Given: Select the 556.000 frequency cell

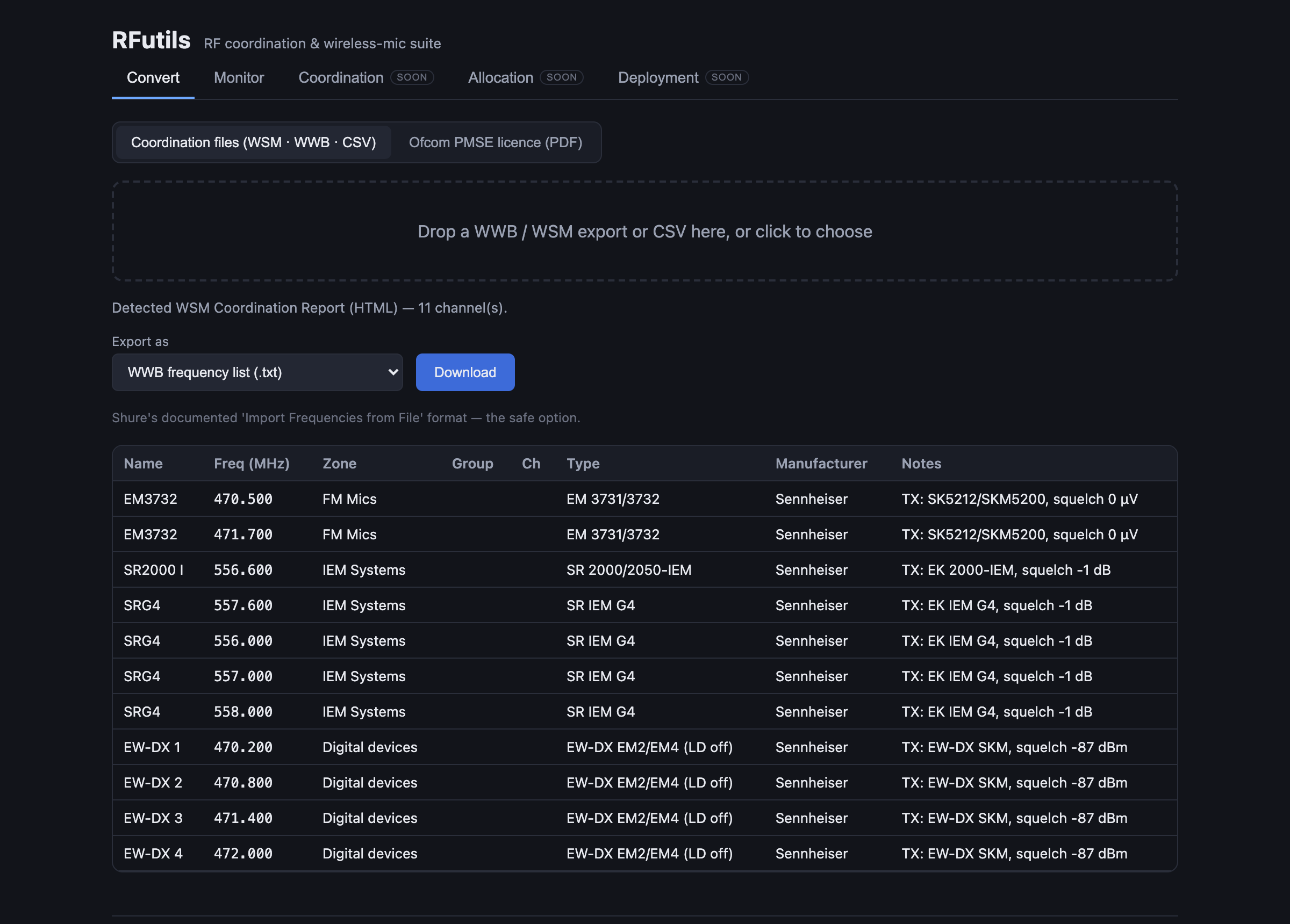Looking at the screenshot, I should (243, 641).
